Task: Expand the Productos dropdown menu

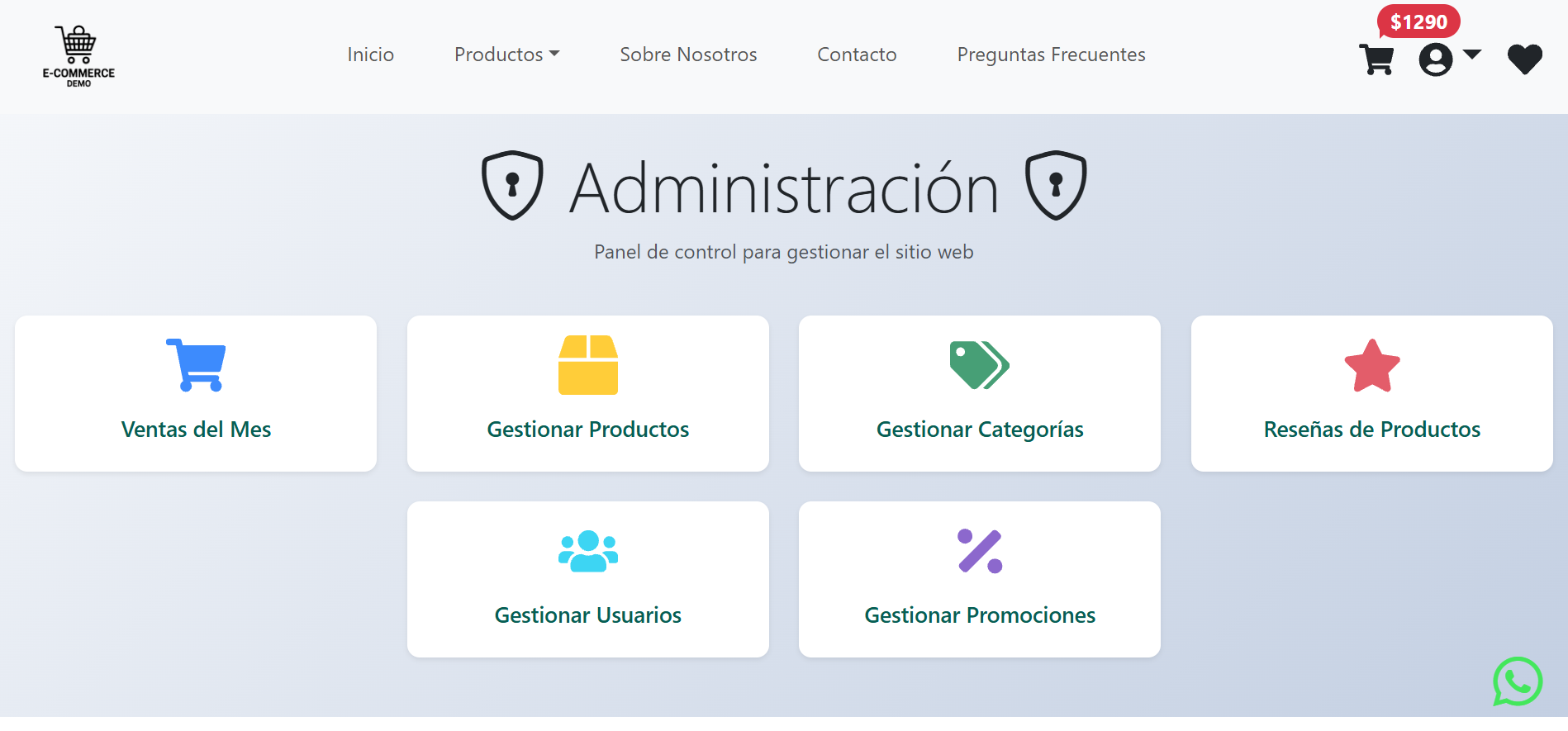Action: pyautogui.click(x=506, y=55)
